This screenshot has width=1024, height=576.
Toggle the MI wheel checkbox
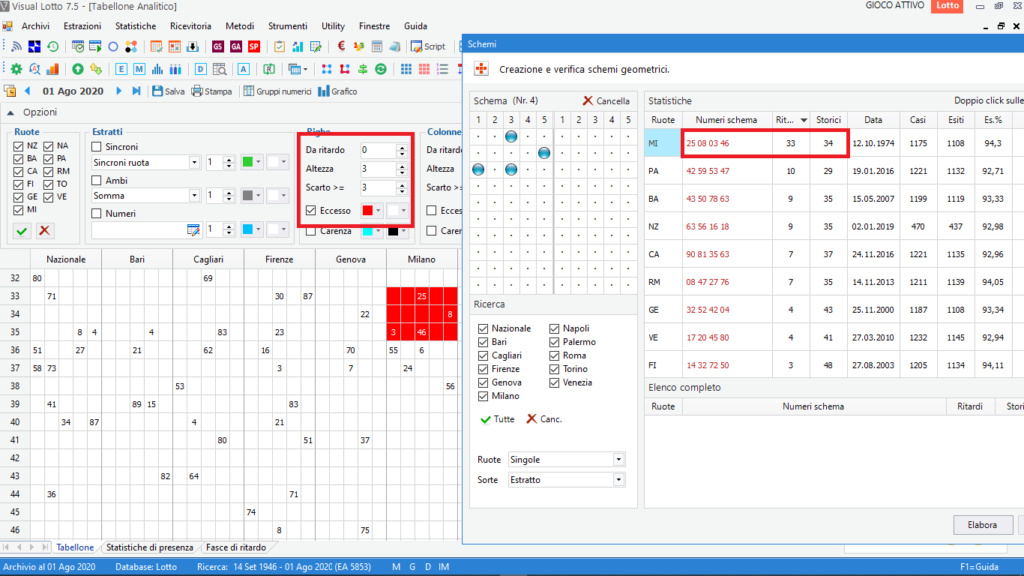click(18, 210)
